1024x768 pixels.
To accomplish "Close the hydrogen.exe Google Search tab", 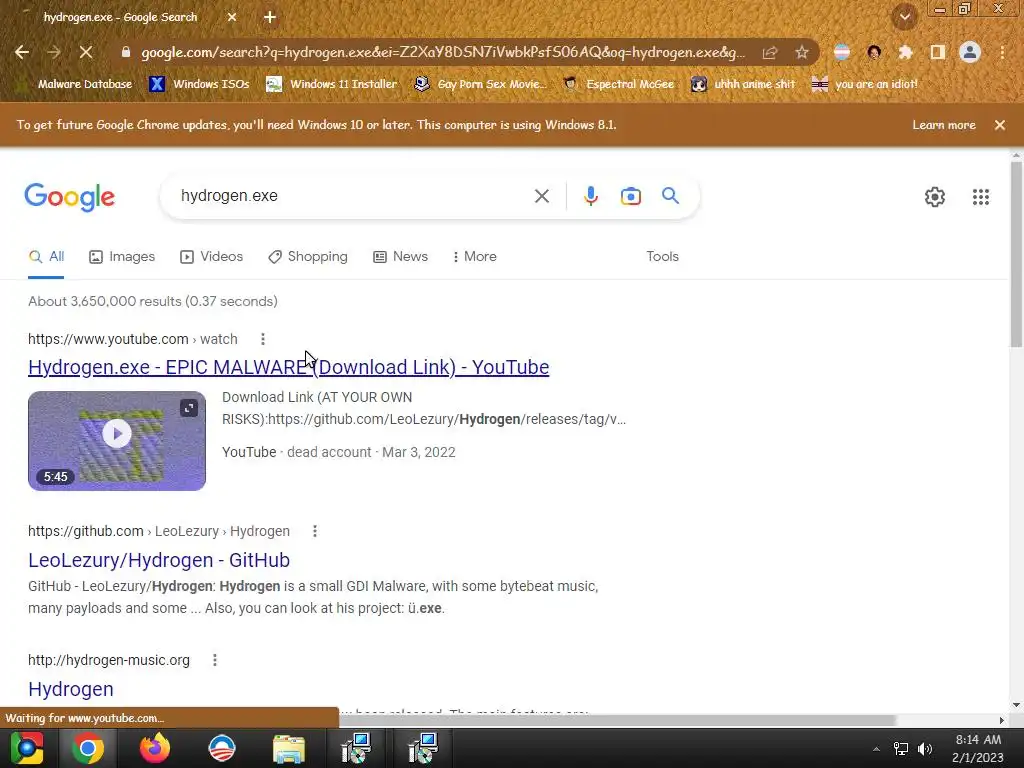I will pos(232,18).
